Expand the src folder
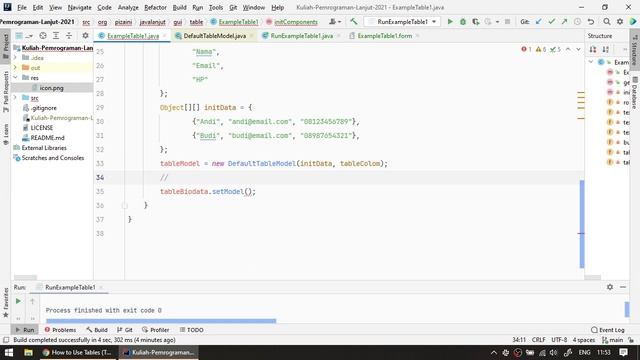The height and width of the screenshot is (360, 640). pos(16,98)
